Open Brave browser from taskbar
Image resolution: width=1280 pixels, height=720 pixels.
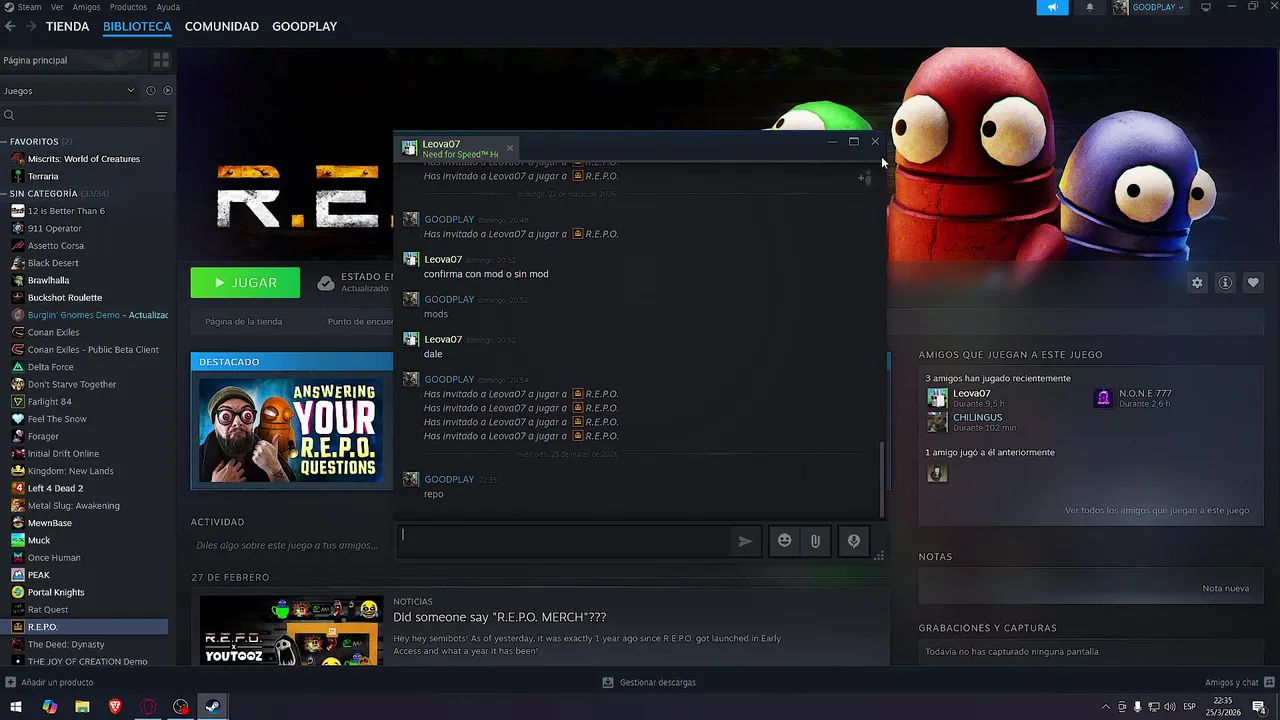click(115, 707)
